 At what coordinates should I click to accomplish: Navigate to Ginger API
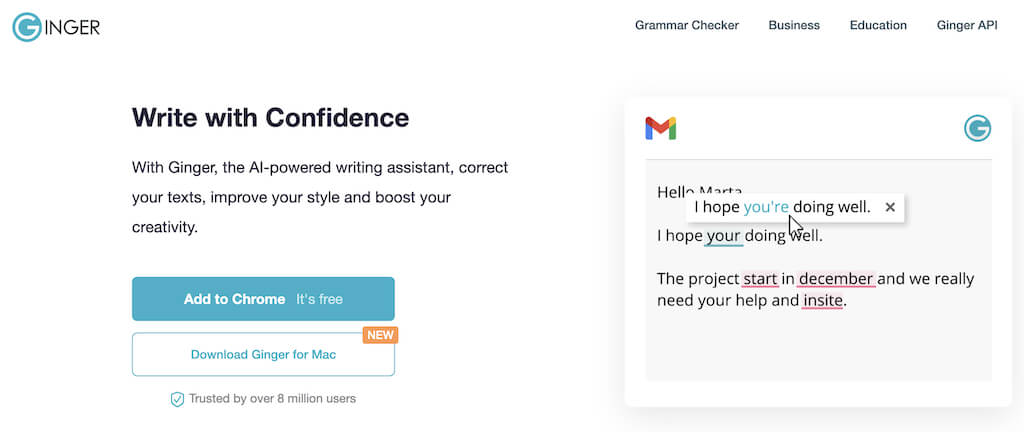(x=967, y=26)
